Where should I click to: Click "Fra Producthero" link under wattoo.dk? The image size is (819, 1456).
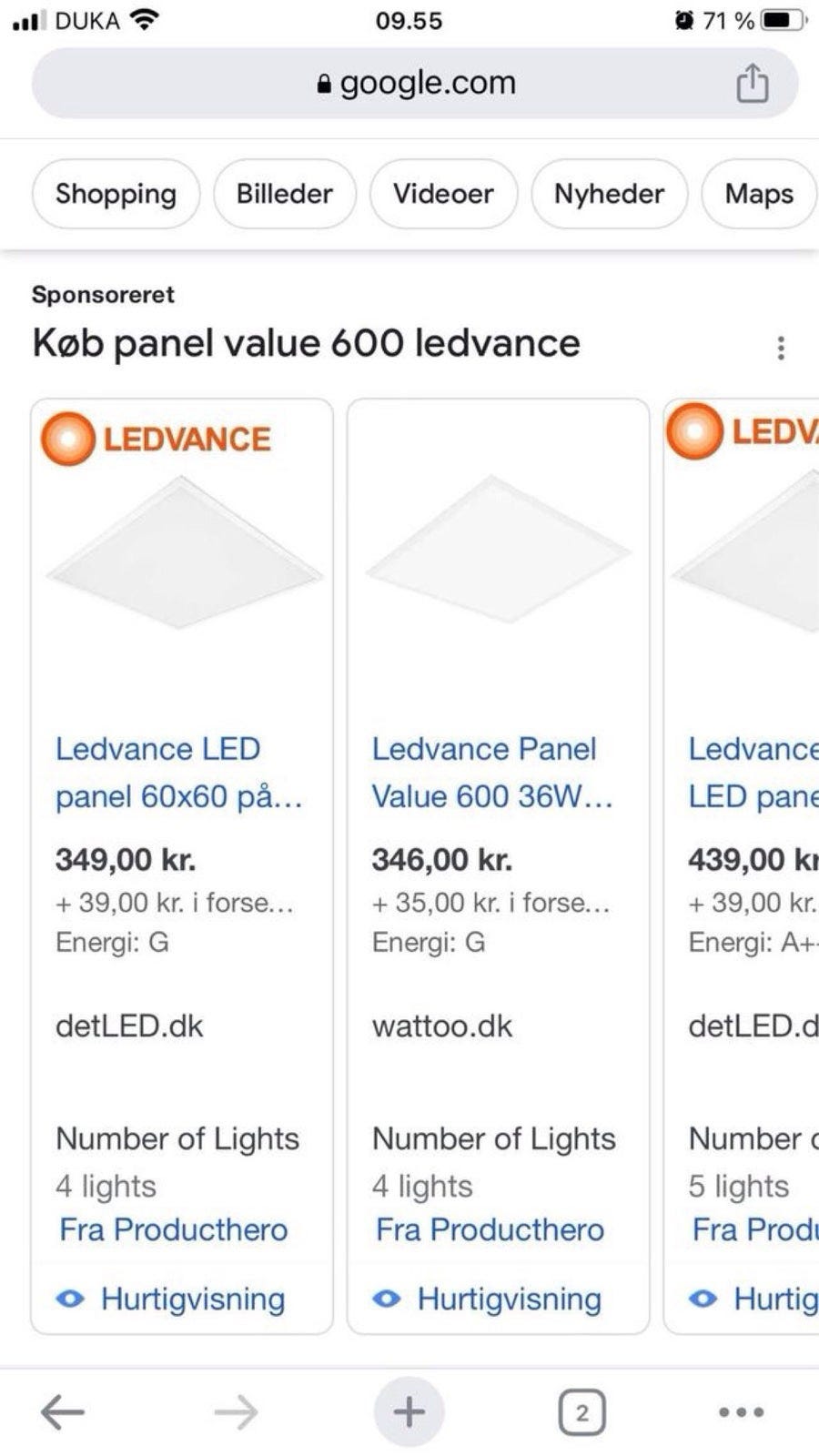(x=490, y=1229)
